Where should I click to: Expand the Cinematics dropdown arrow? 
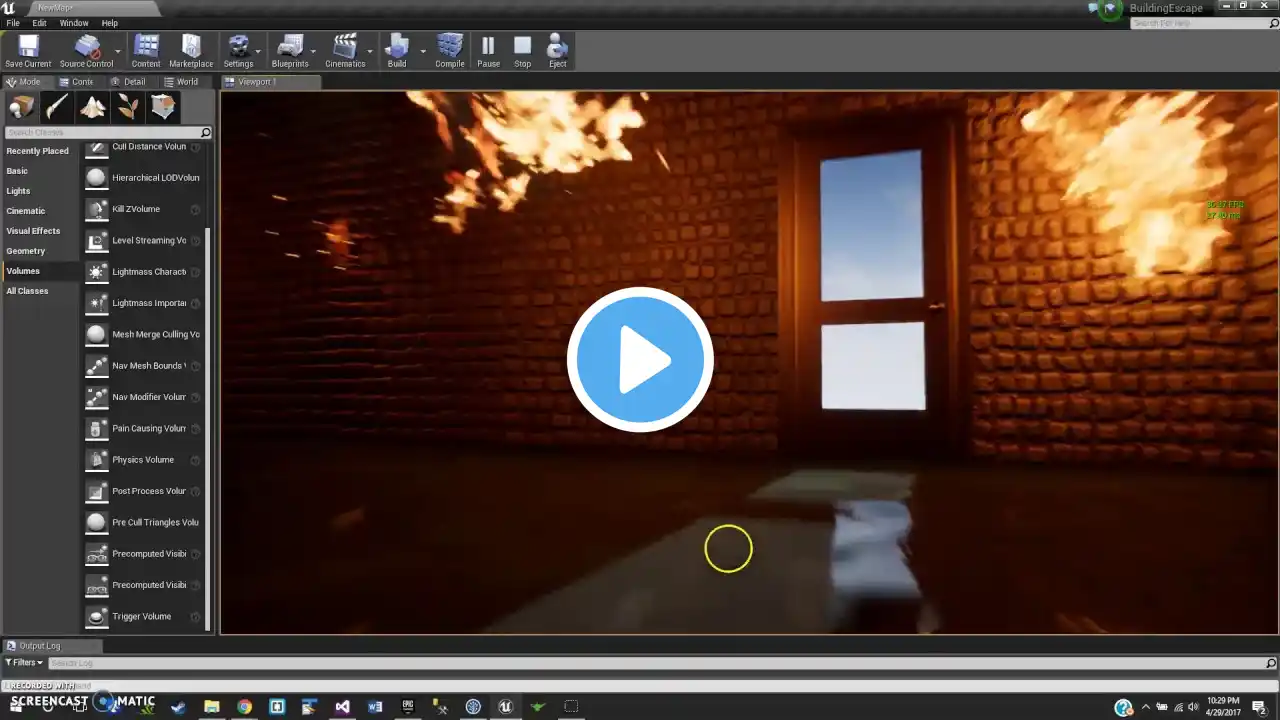[x=370, y=50]
